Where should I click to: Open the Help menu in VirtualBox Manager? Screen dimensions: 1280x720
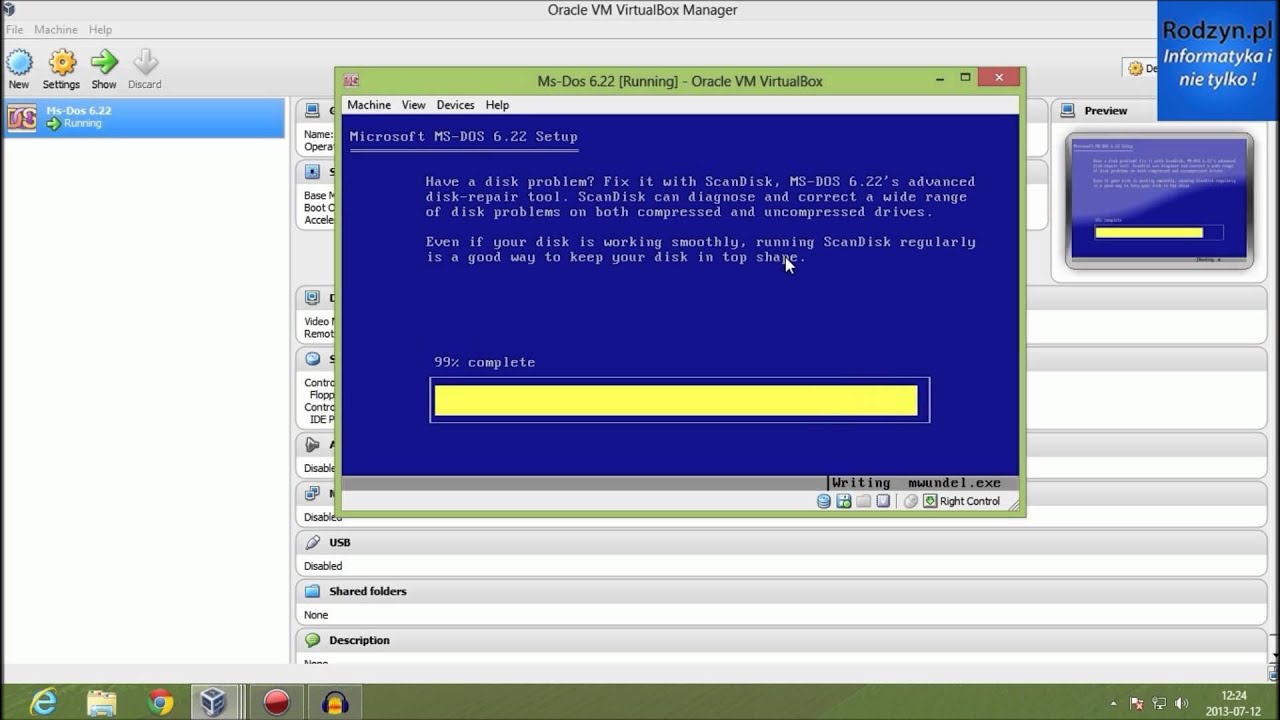point(100,30)
